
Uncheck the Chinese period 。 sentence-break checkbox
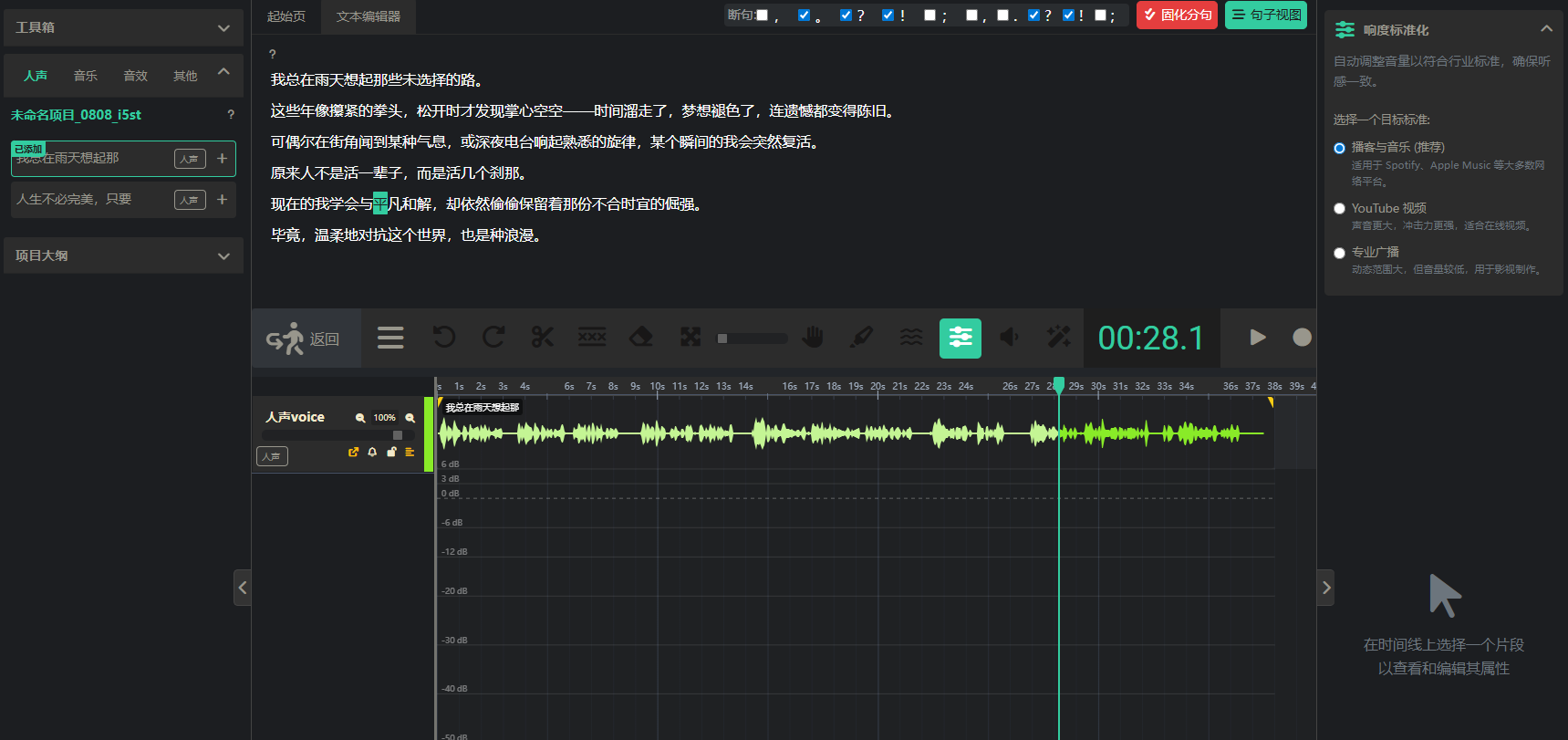[804, 16]
